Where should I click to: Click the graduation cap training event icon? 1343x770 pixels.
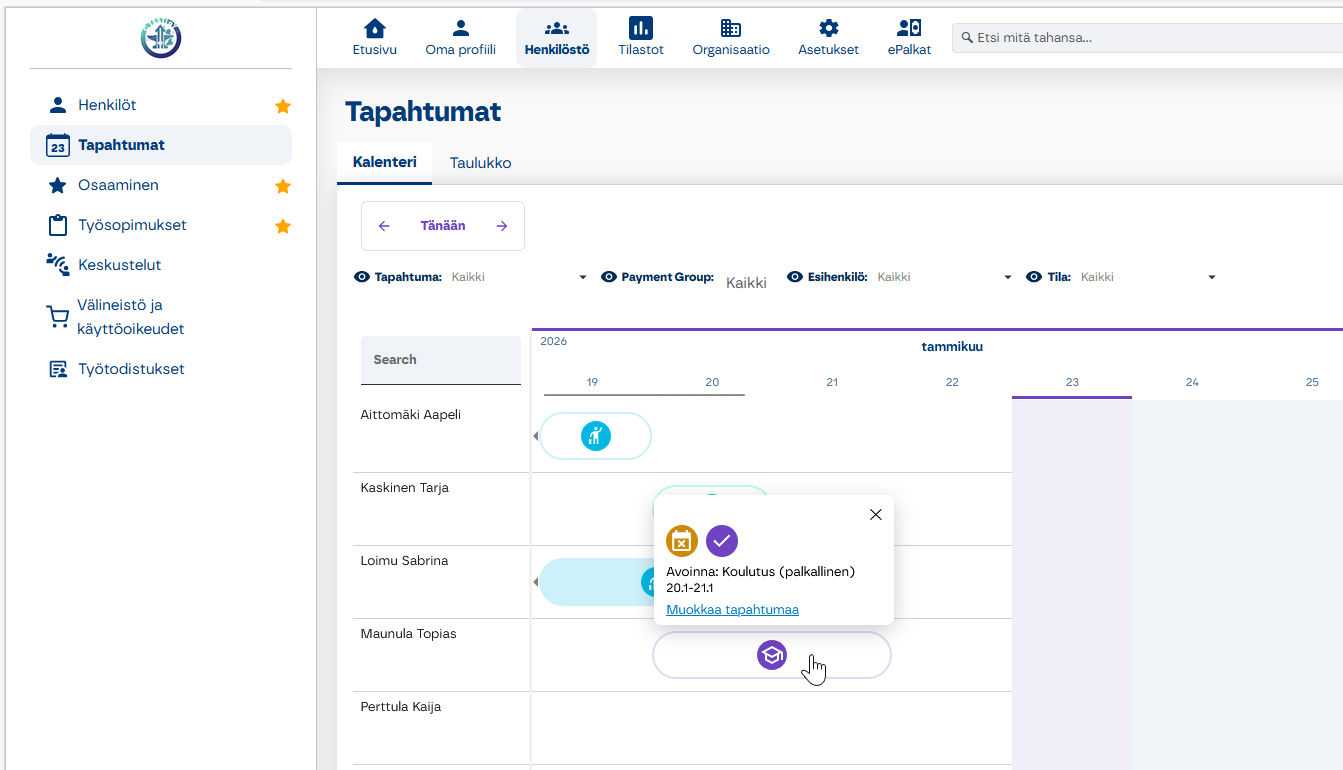point(771,656)
